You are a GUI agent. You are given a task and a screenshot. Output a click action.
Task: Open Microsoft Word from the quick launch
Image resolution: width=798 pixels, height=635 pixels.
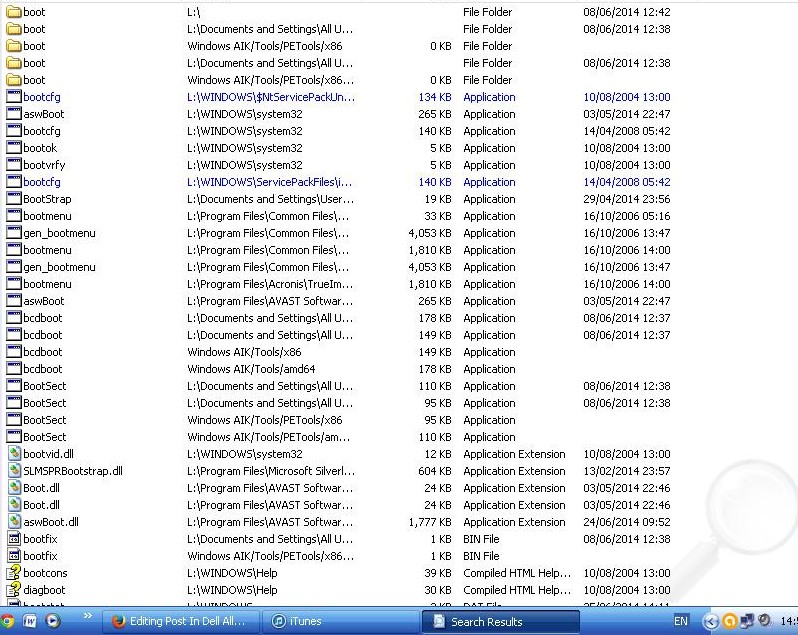(30, 621)
